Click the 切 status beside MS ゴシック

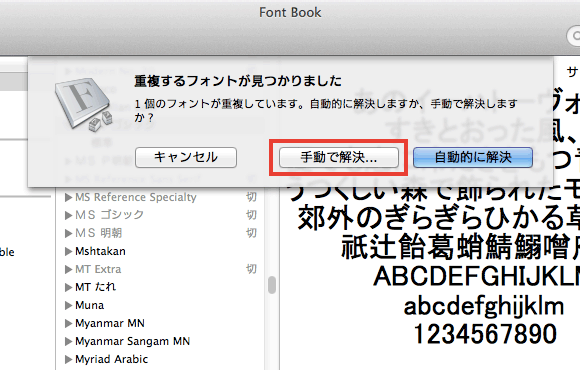click(x=251, y=215)
